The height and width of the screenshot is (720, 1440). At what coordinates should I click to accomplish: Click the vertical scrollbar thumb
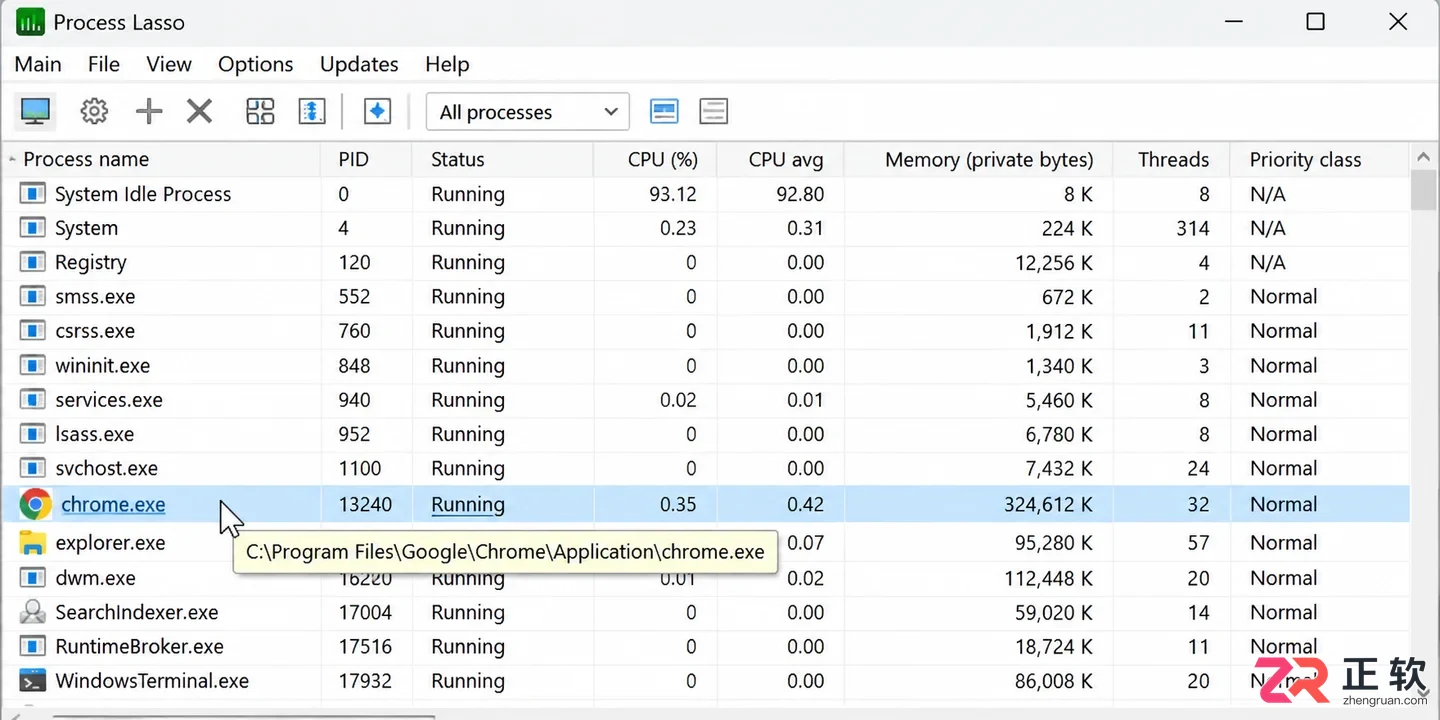coord(1424,190)
